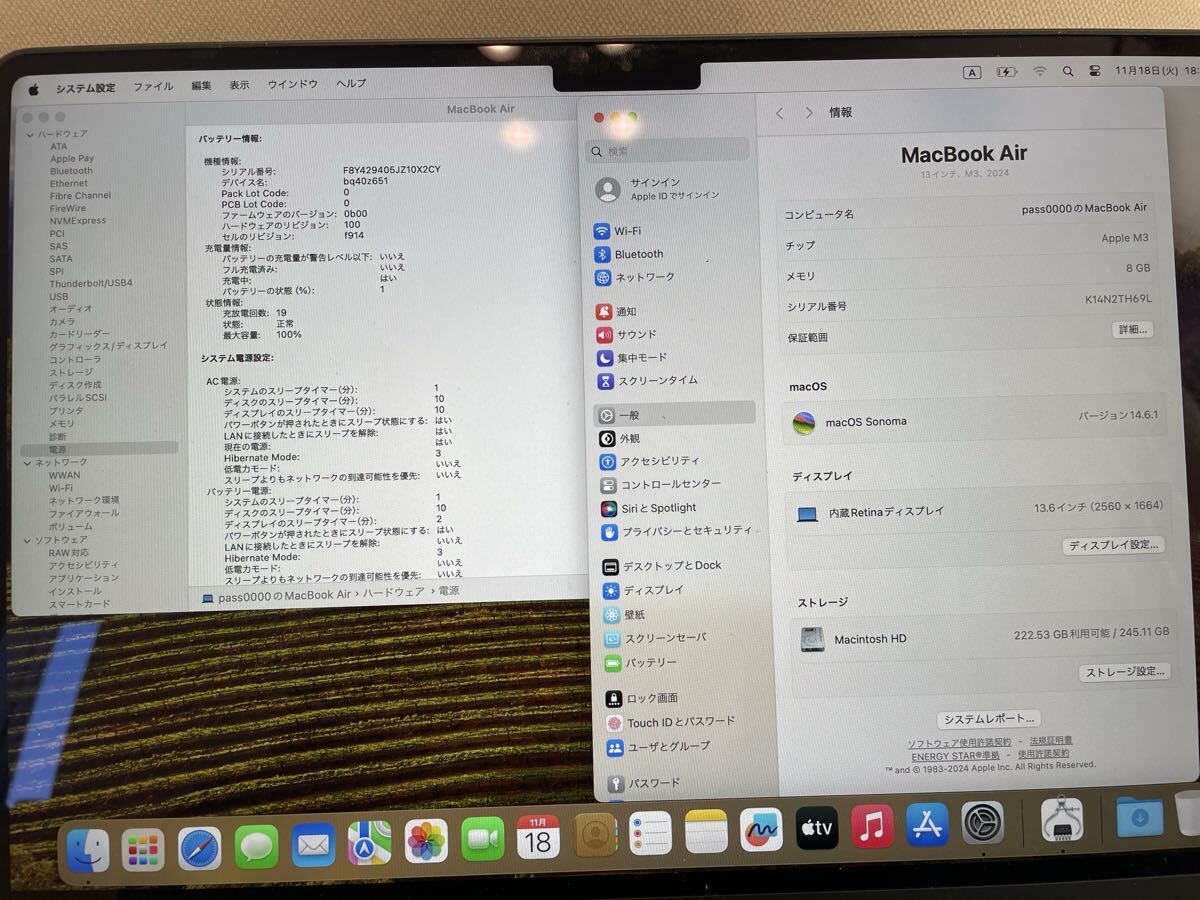Screen dimensions: 1200x900
Task: Click the input source A icon in menu bar
Action: pos(972,72)
